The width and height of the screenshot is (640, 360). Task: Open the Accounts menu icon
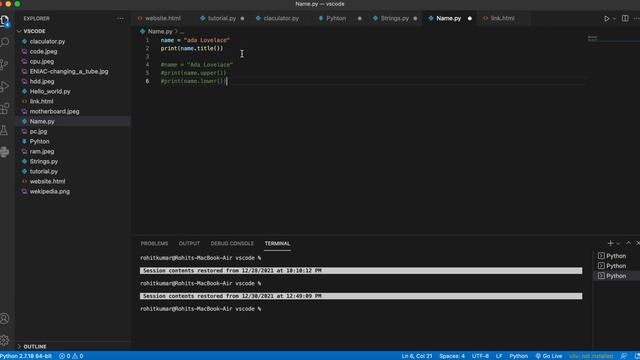[5, 318]
